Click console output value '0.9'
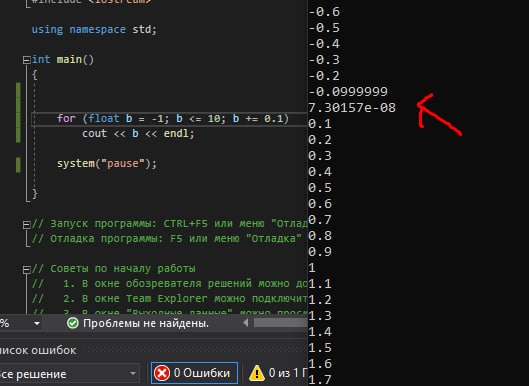The image size is (529, 386). (x=320, y=252)
